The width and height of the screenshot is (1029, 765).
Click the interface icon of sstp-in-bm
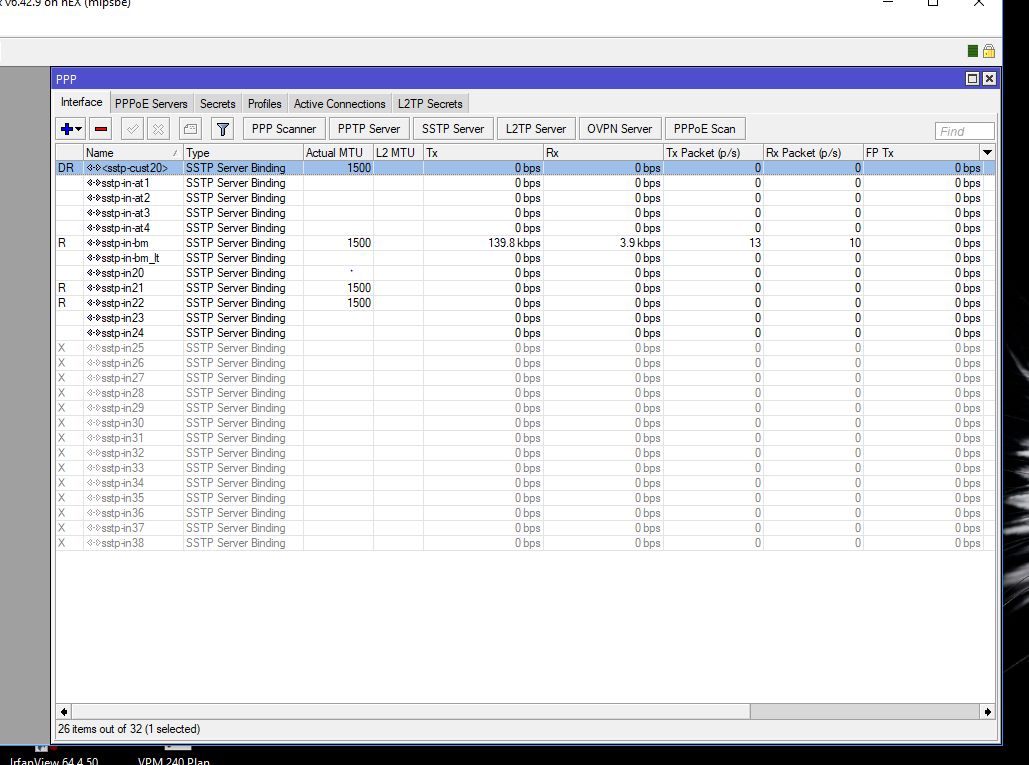tap(94, 243)
